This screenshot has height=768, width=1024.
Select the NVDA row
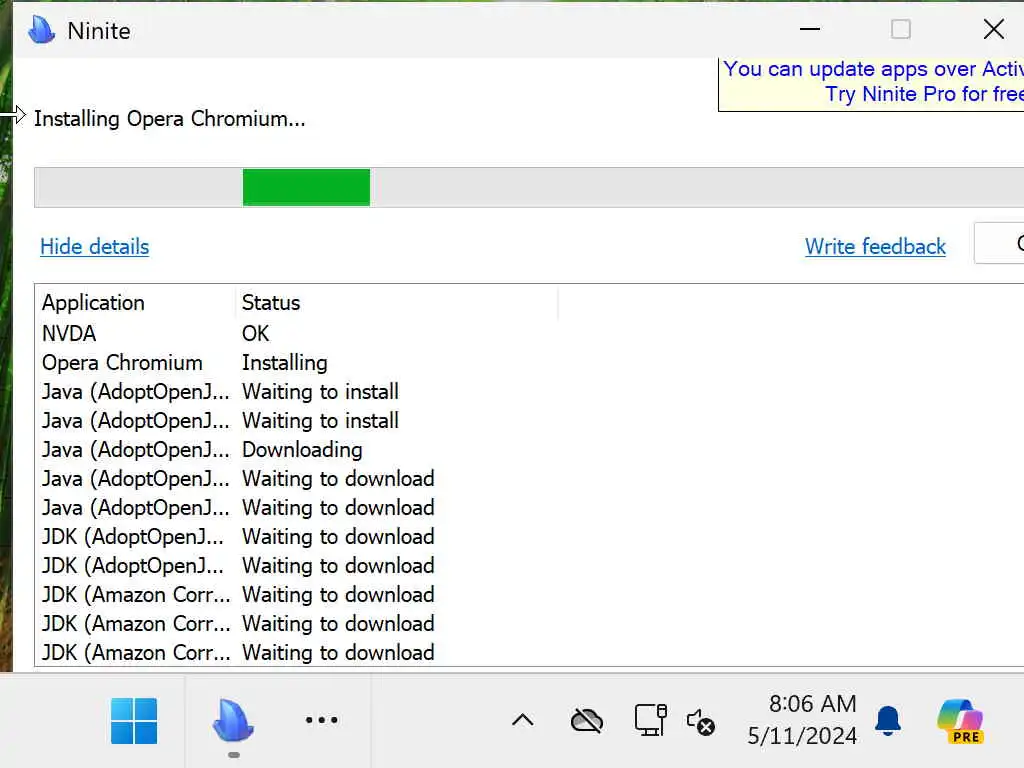tap(529, 334)
